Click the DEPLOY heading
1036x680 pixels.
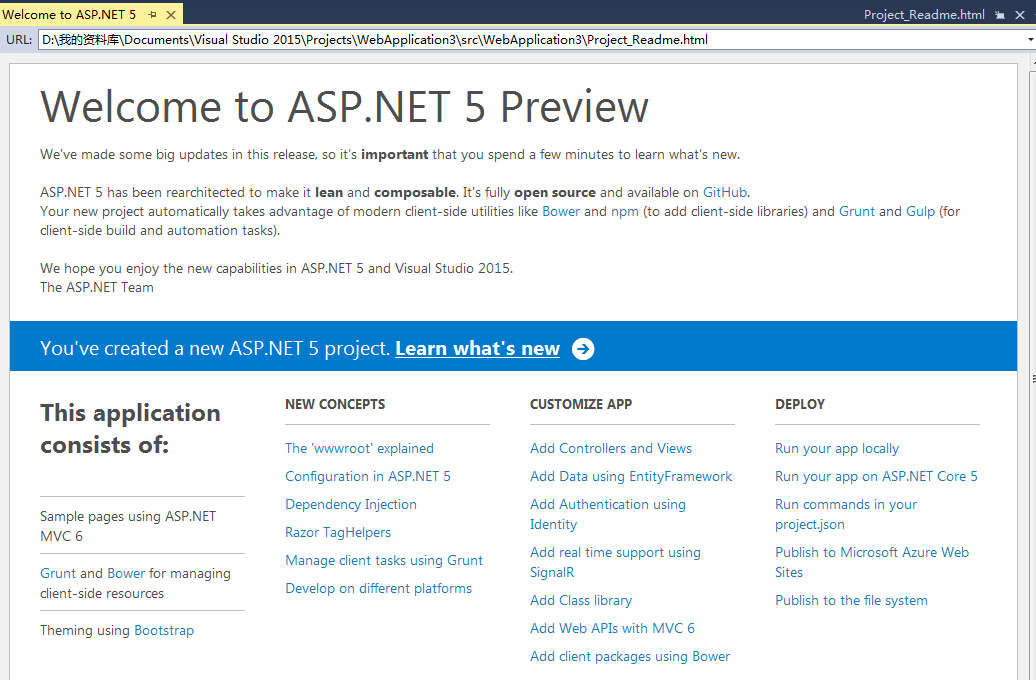(799, 404)
